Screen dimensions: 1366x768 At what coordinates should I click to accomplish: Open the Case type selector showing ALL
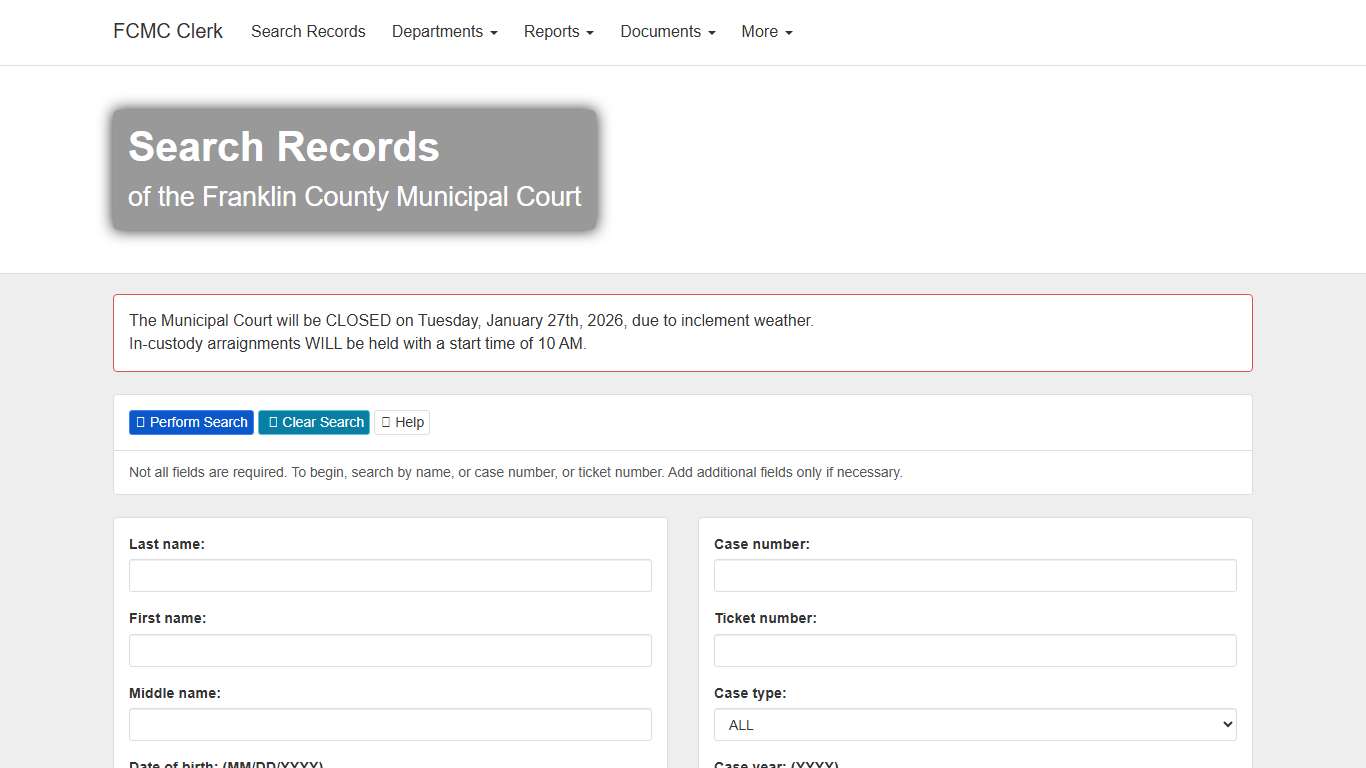(975, 724)
